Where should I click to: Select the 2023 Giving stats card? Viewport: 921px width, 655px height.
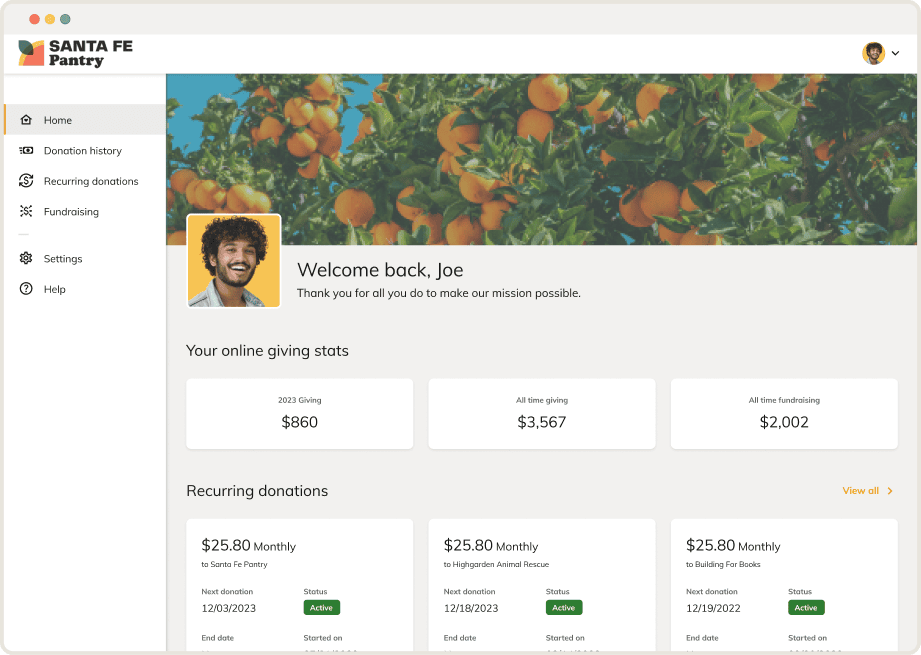(299, 413)
